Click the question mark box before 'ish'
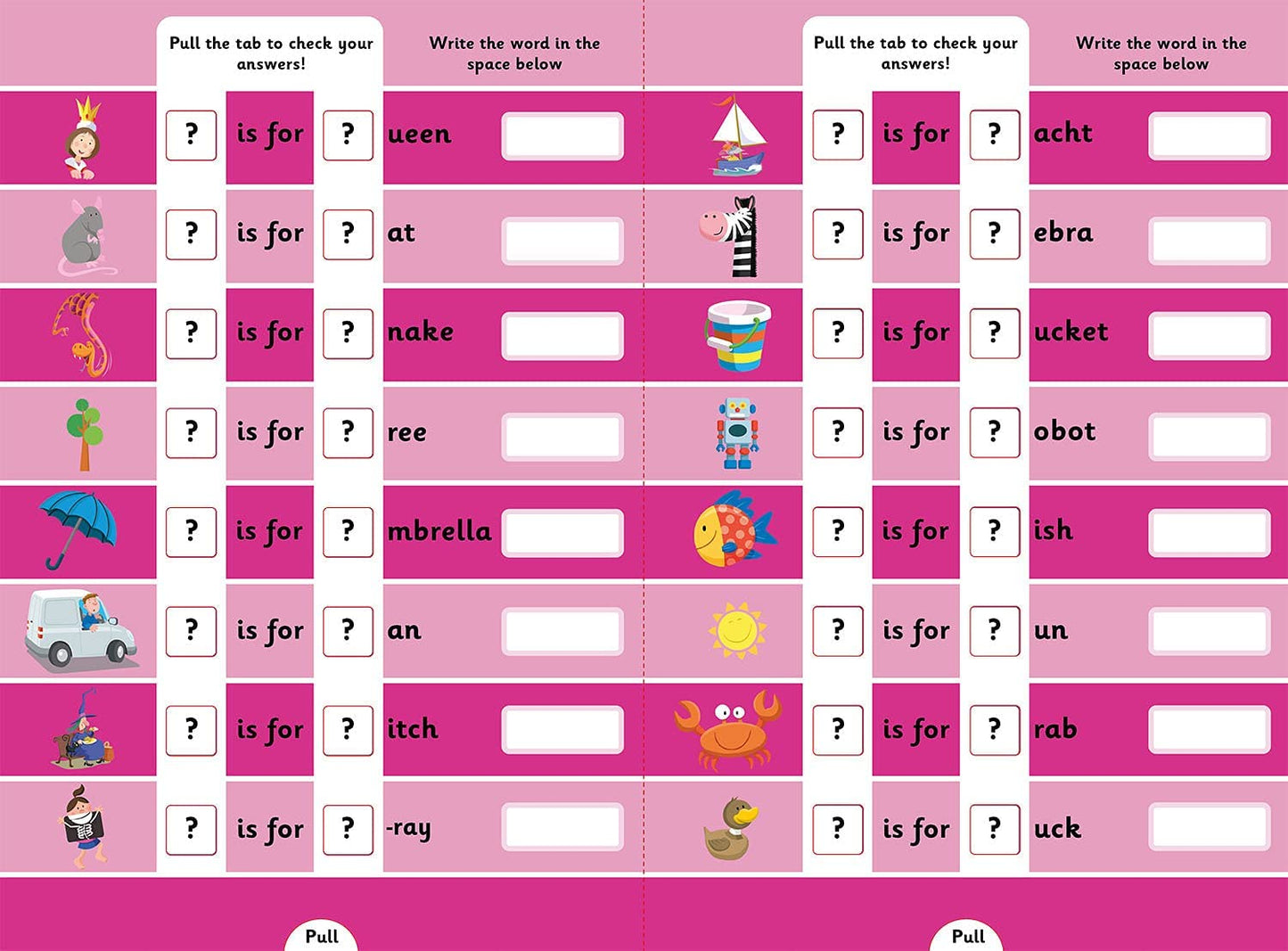 coord(994,531)
